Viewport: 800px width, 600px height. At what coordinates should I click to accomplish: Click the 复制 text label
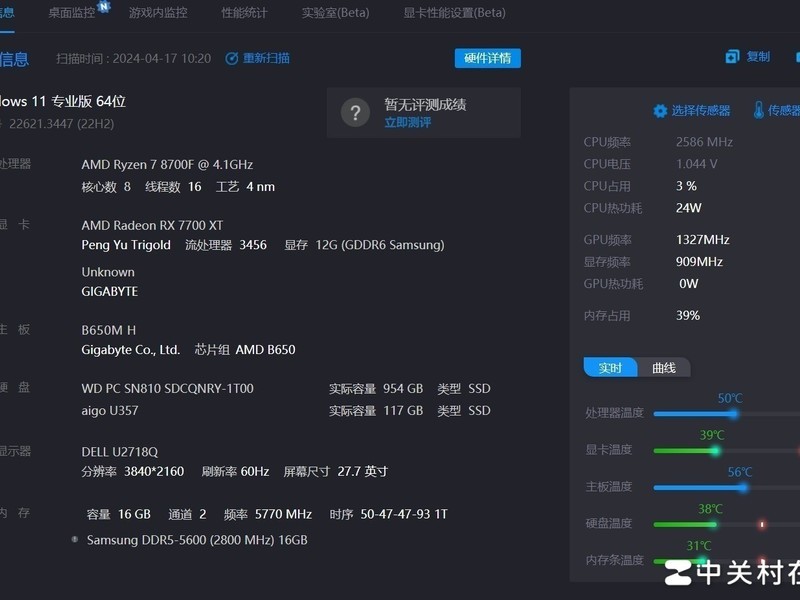point(758,57)
